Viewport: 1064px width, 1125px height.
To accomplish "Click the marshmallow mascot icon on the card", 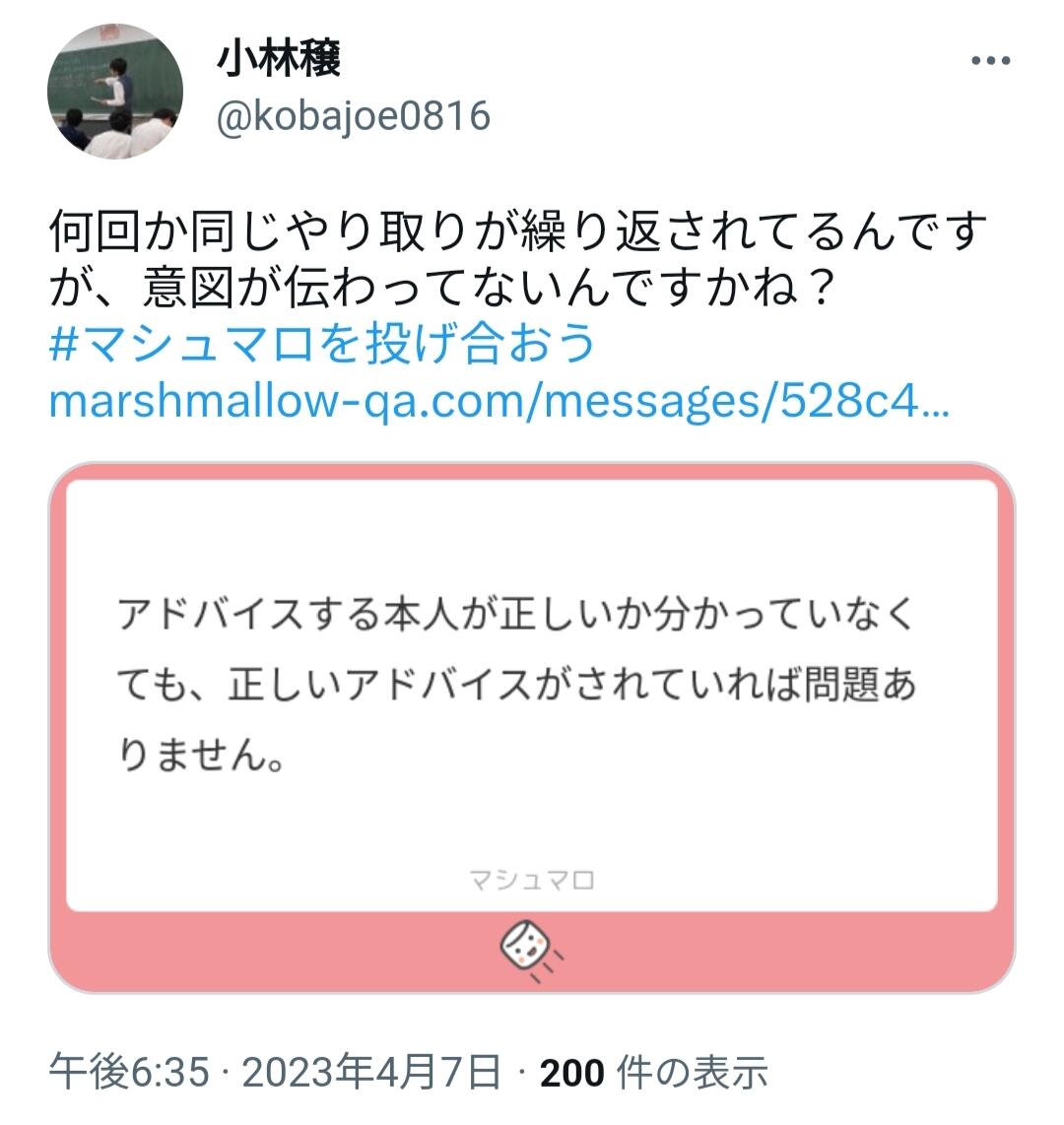I will pos(531,950).
